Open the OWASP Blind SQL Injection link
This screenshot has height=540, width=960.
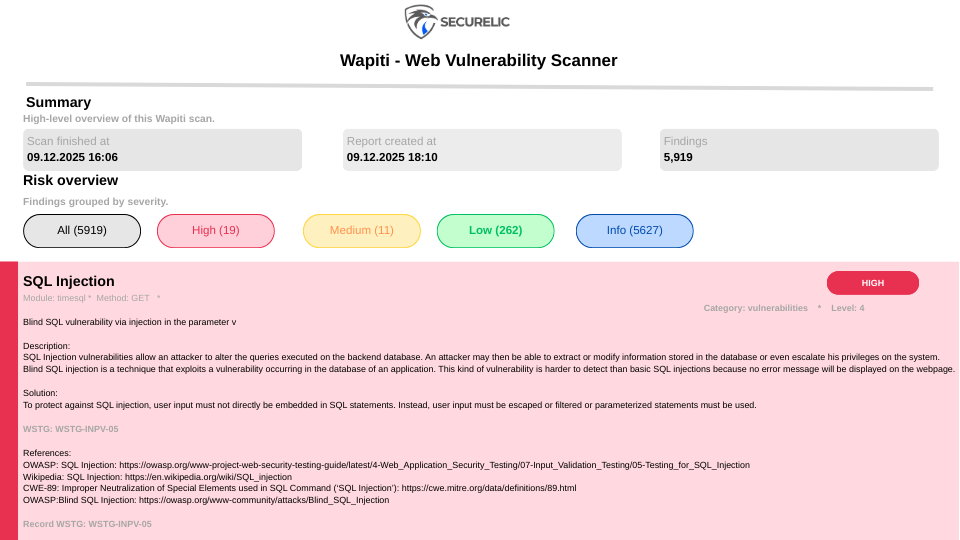[264, 500]
